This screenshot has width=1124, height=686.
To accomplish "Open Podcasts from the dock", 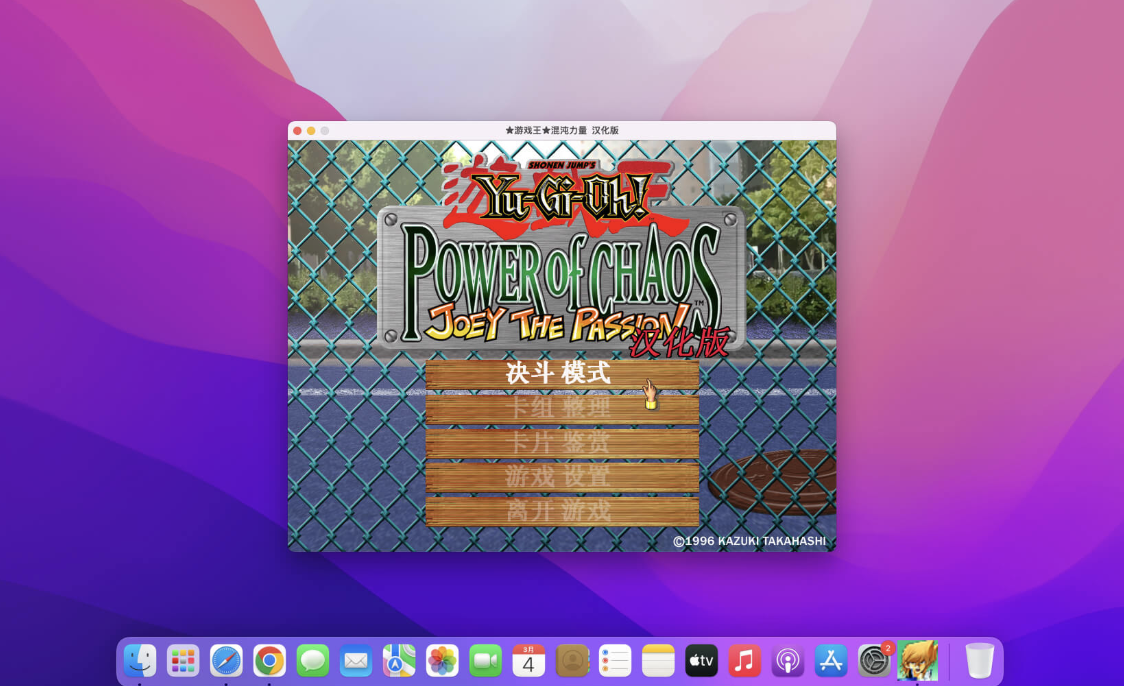I will pos(788,660).
